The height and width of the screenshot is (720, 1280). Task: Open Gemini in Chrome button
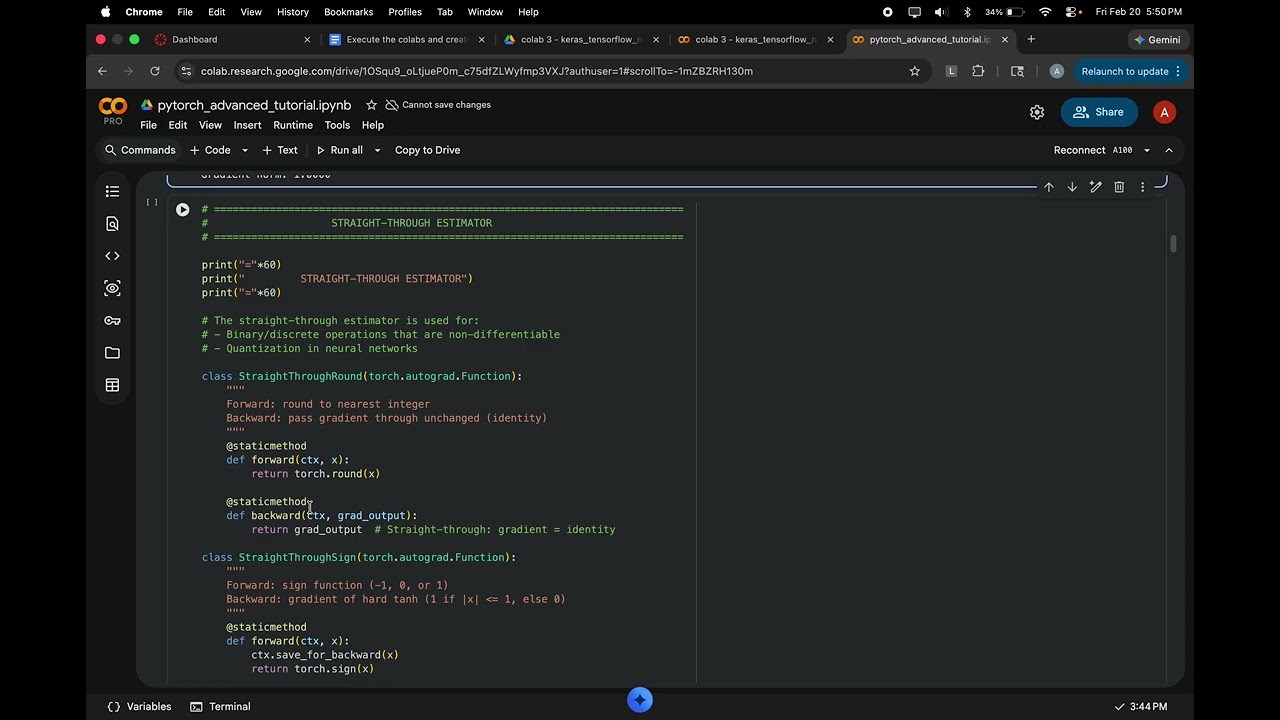(1157, 39)
